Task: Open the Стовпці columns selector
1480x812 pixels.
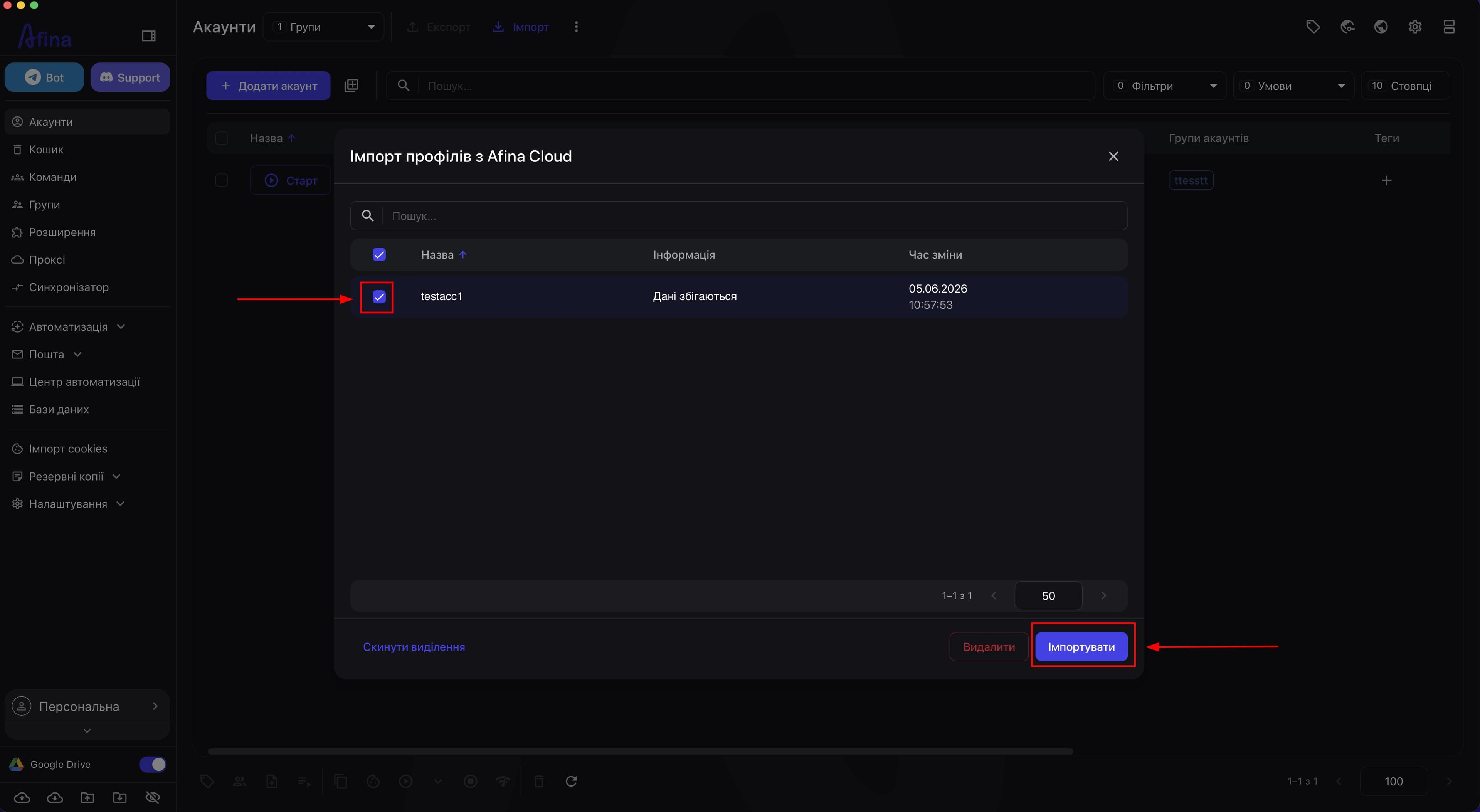Action: (1405, 86)
